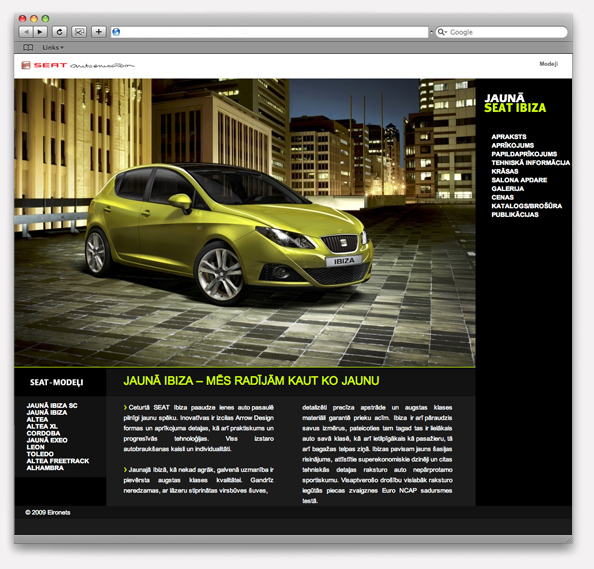
Task: Select TEHNISKĀ INFORMĀCIJA in side menu
Action: point(530,163)
